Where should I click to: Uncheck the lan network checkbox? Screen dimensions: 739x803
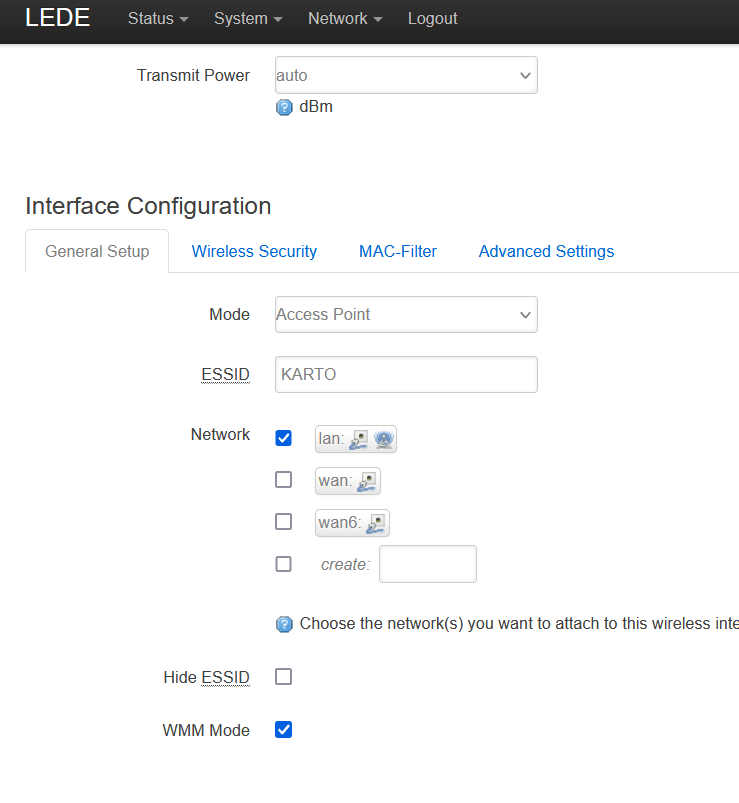(x=284, y=438)
